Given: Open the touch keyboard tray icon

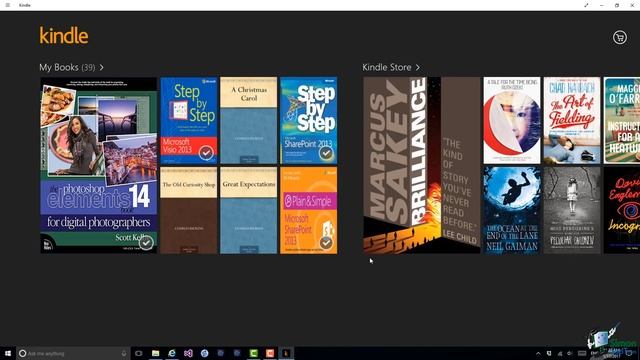Looking at the screenshot, I should (582, 353).
